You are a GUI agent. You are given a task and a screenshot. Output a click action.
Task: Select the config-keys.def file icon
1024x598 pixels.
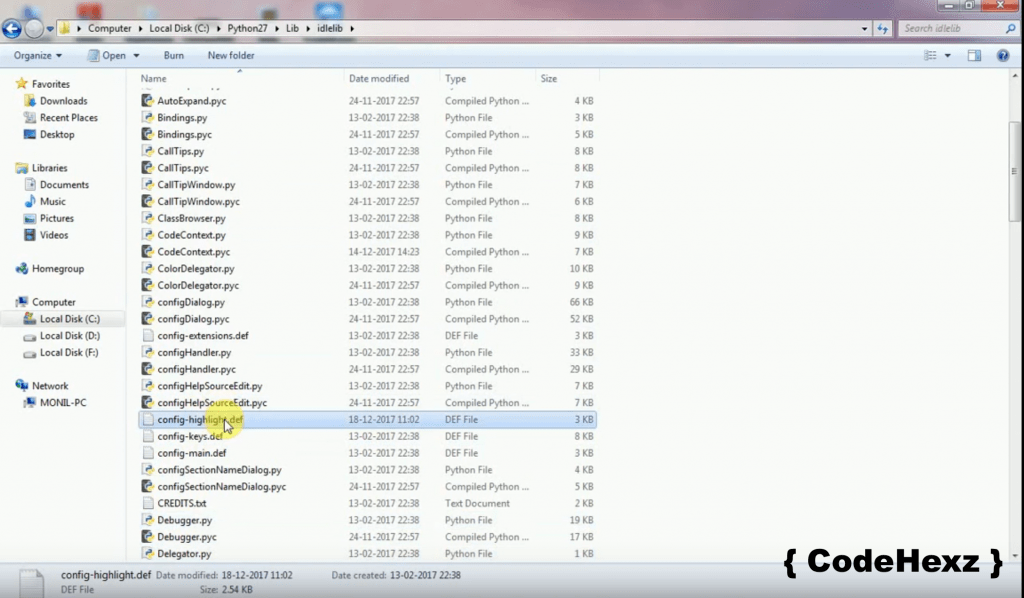pyautogui.click(x=148, y=436)
